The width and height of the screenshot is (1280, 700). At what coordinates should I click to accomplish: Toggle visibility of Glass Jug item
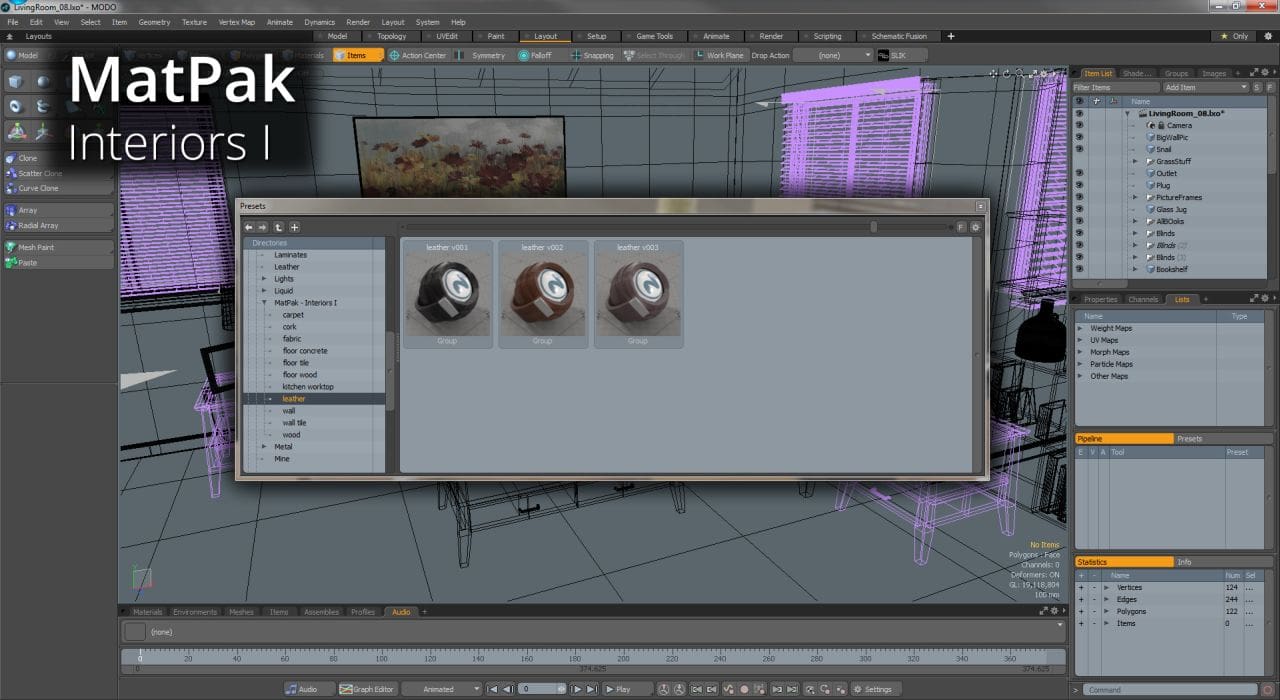1079,209
